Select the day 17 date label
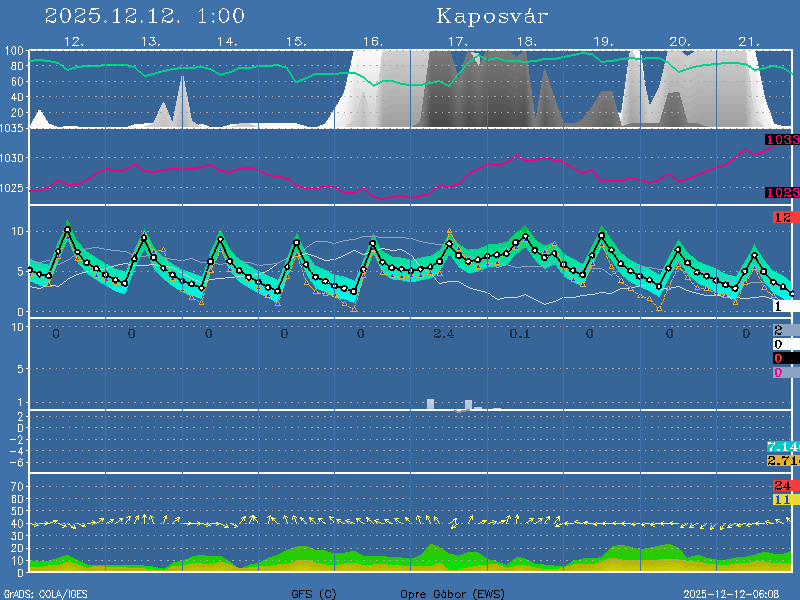 pos(457,41)
